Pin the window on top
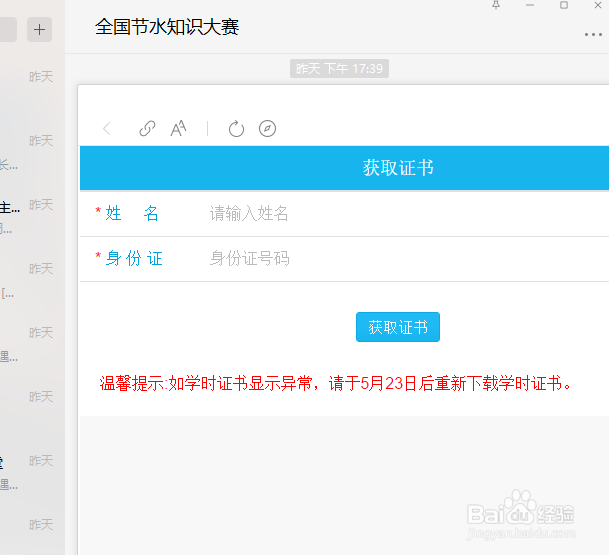The image size is (609, 555). point(496,5)
